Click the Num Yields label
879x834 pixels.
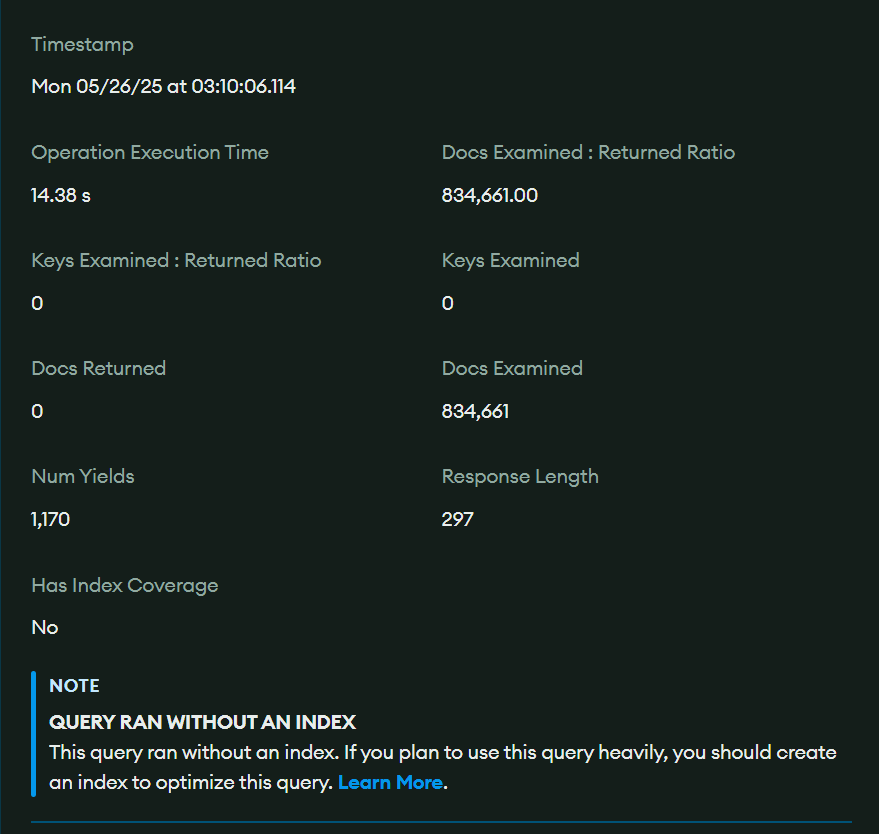tap(82, 477)
